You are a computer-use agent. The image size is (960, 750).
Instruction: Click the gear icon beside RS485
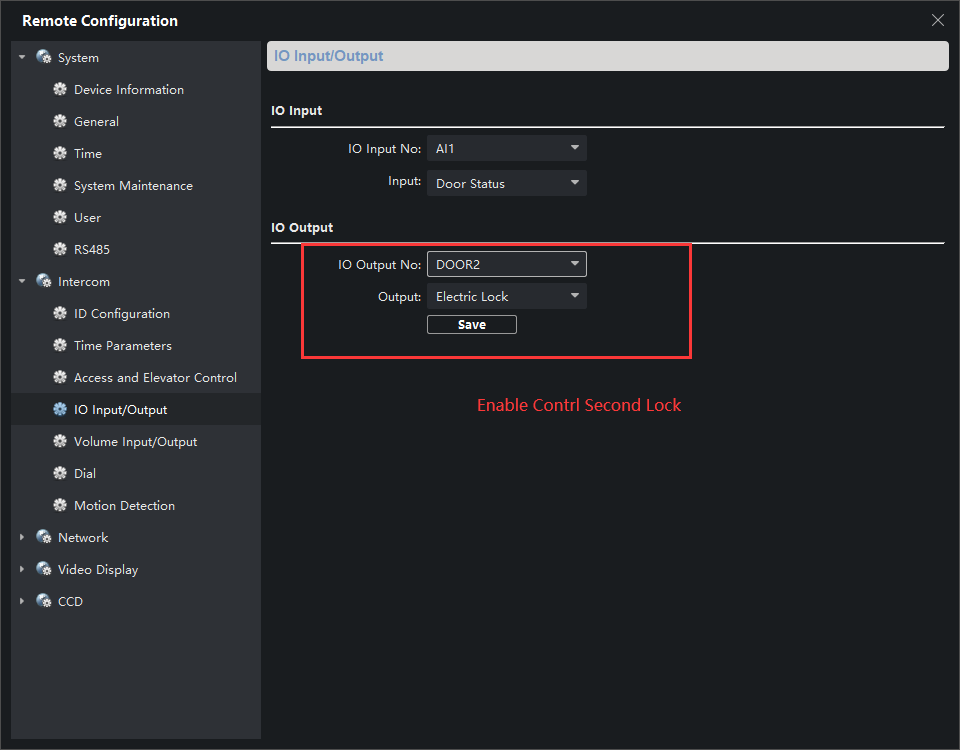tap(60, 249)
